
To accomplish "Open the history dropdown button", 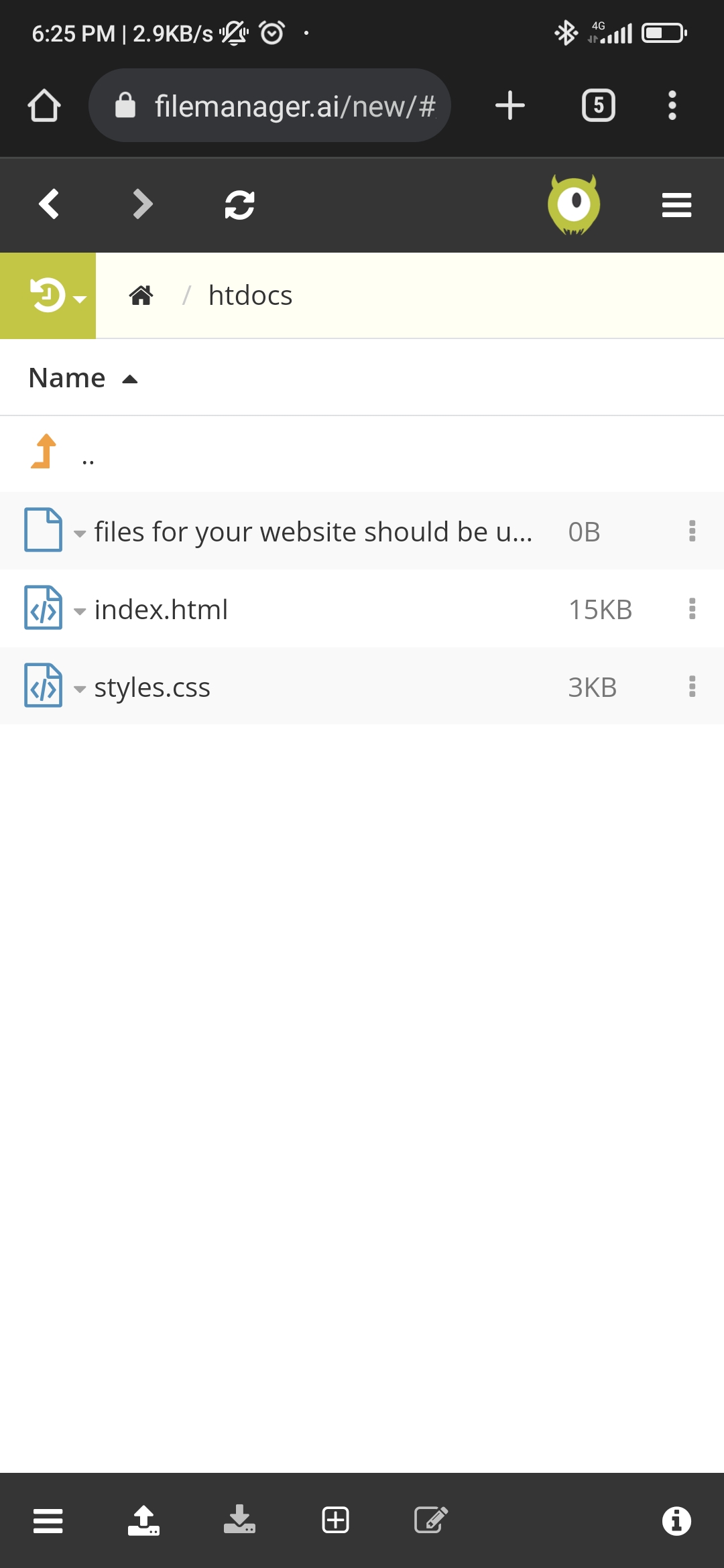I will coord(48,296).
